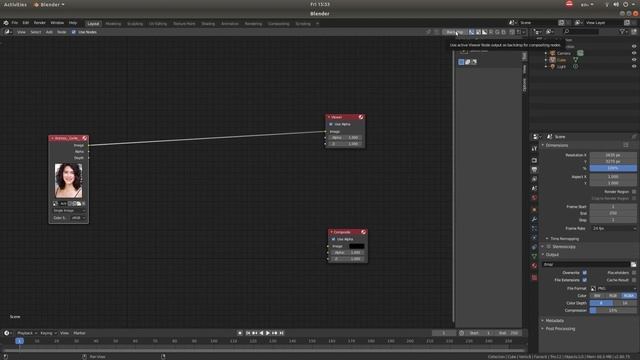Switch to the Layout workspace tab
Screen dimensions: 640x360
[93, 24]
